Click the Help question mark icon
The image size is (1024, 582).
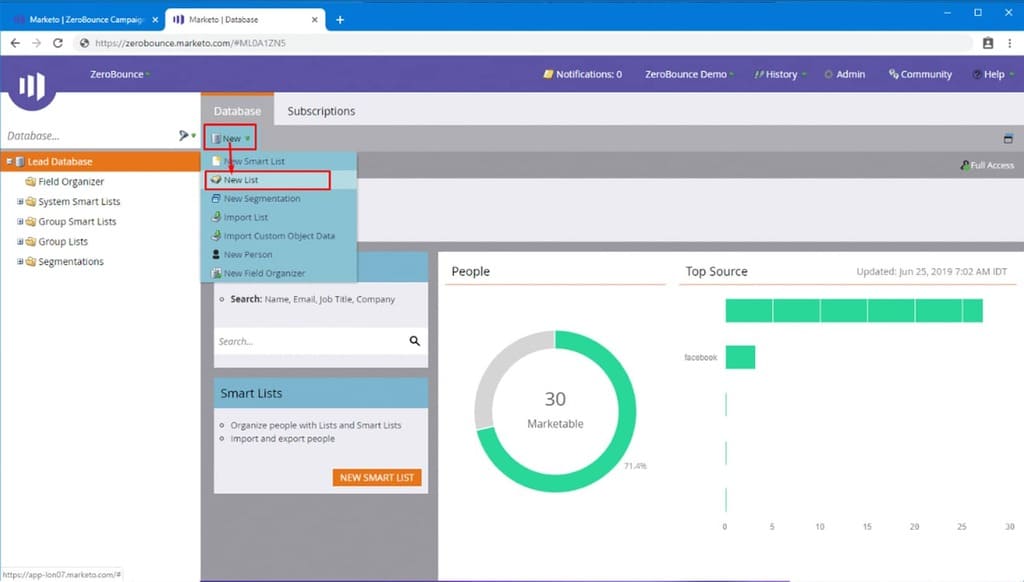977,74
